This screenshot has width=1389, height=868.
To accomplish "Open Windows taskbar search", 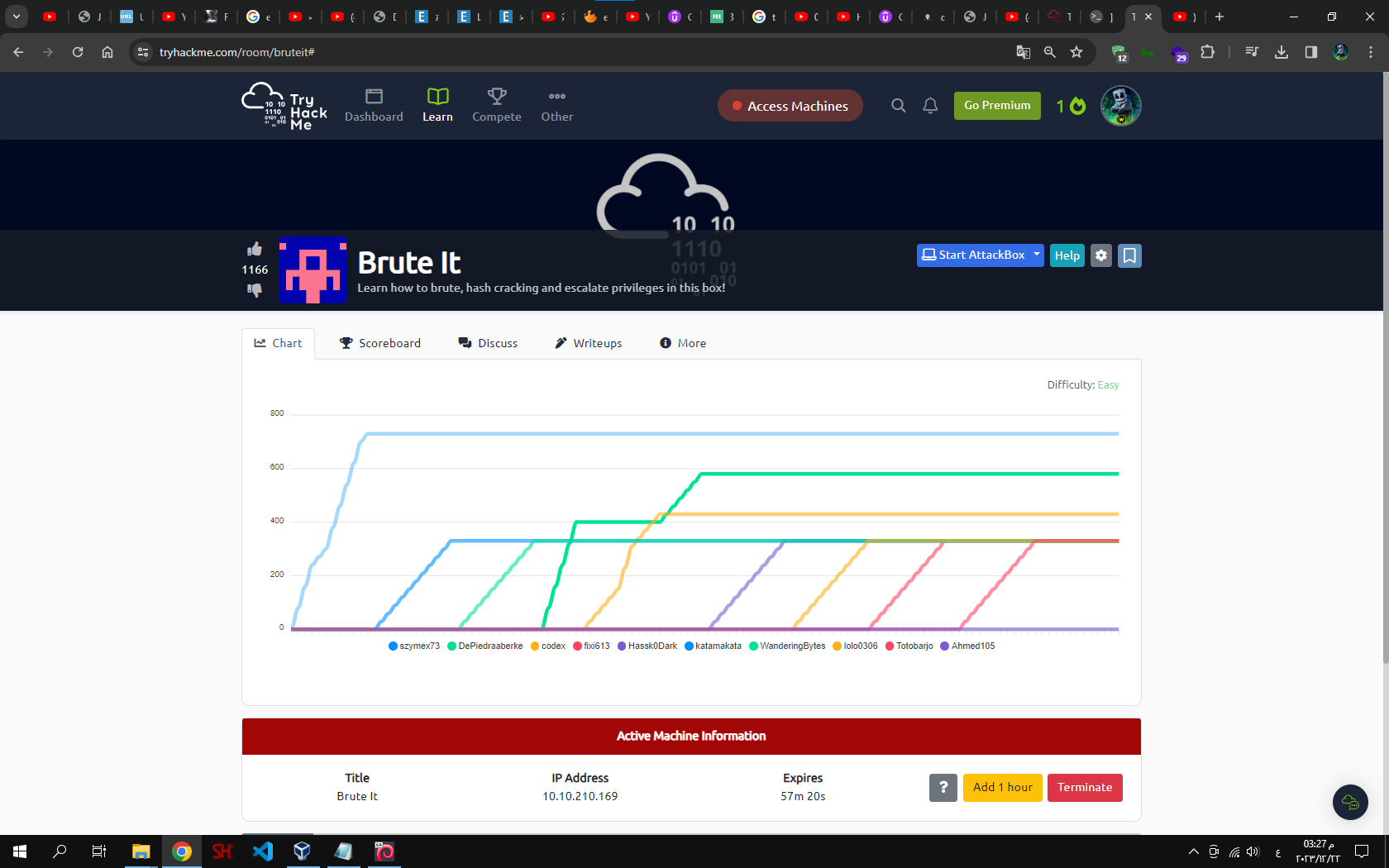I will coord(60,851).
